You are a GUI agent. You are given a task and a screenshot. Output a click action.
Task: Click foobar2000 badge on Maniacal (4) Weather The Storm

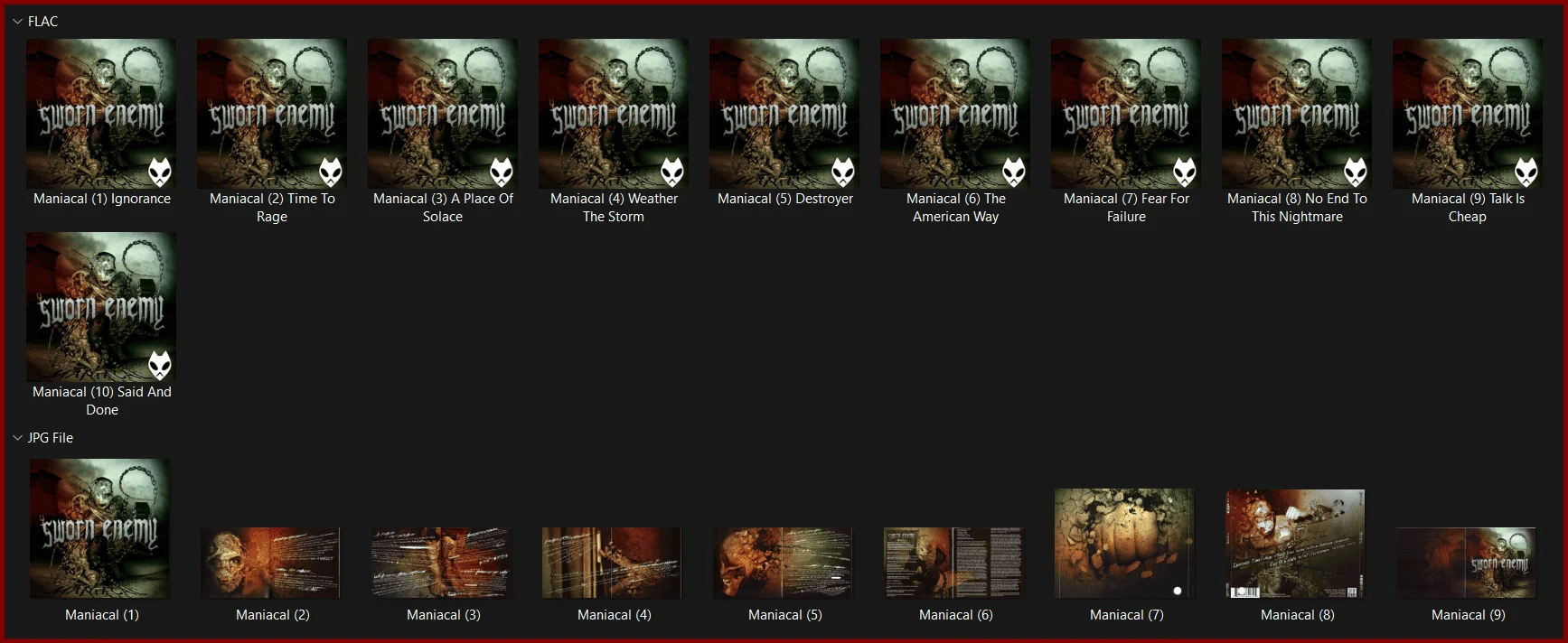[x=672, y=172]
